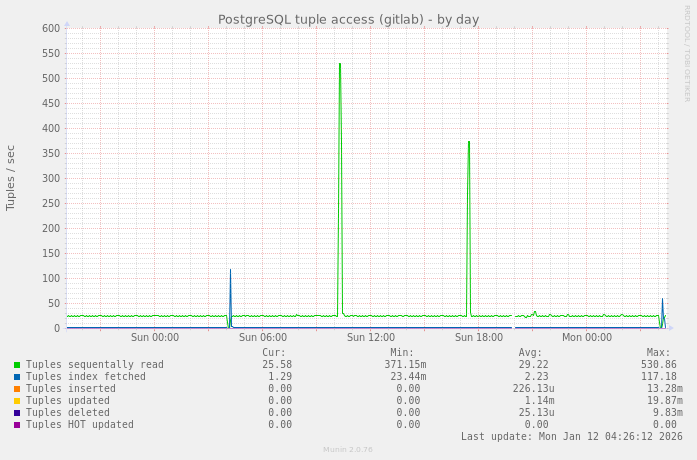Select the 'Tuples index fetched' legend label

pos(86,376)
